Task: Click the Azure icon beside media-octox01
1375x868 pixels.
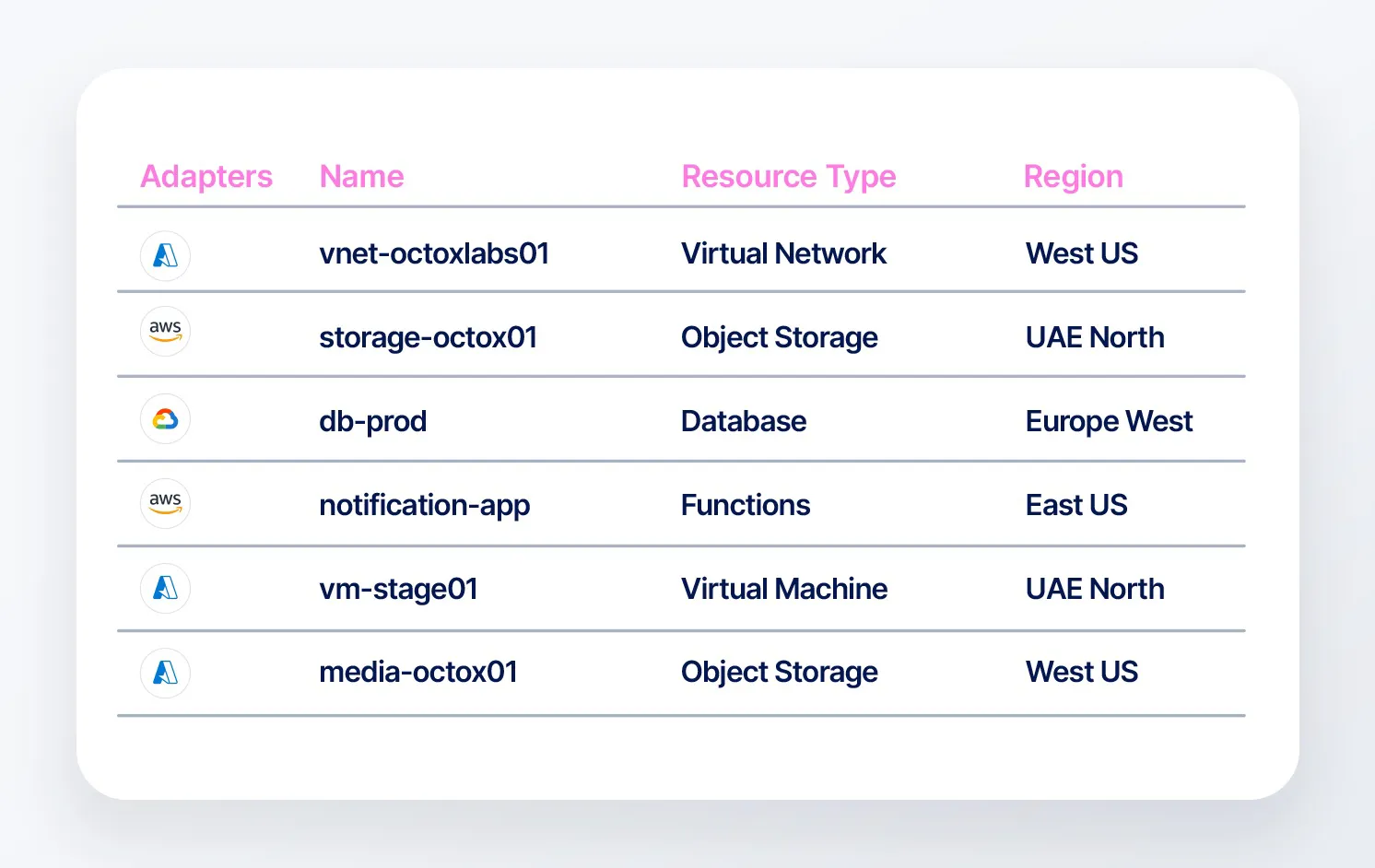Action: click(165, 673)
